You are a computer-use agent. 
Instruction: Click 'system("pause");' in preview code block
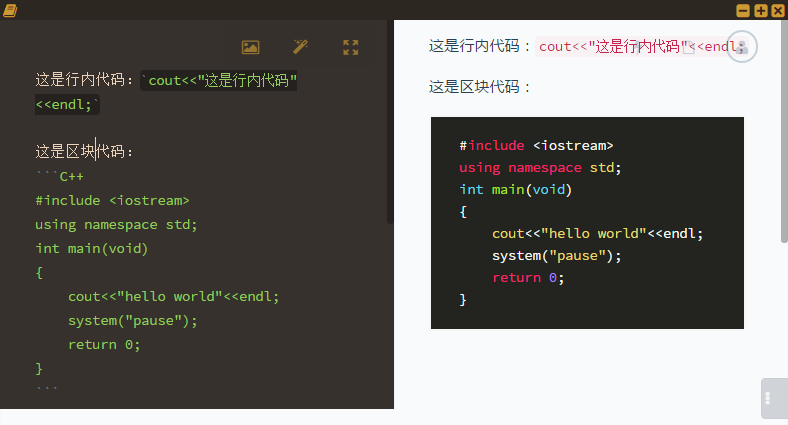[557, 256]
